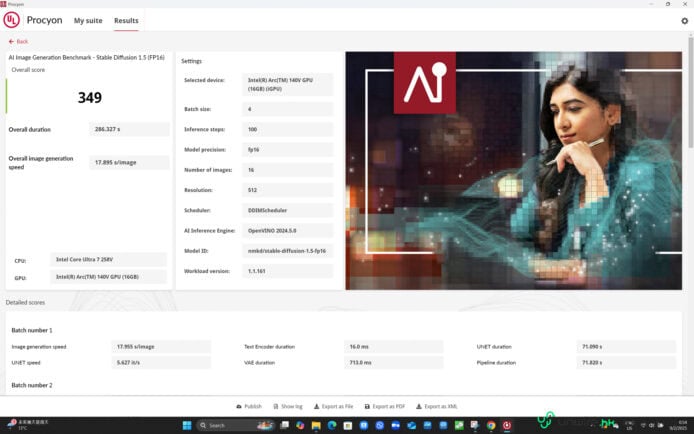This screenshot has height=434, width=694.
Task: Click the Publish icon in bottom bar
Action: (239, 406)
